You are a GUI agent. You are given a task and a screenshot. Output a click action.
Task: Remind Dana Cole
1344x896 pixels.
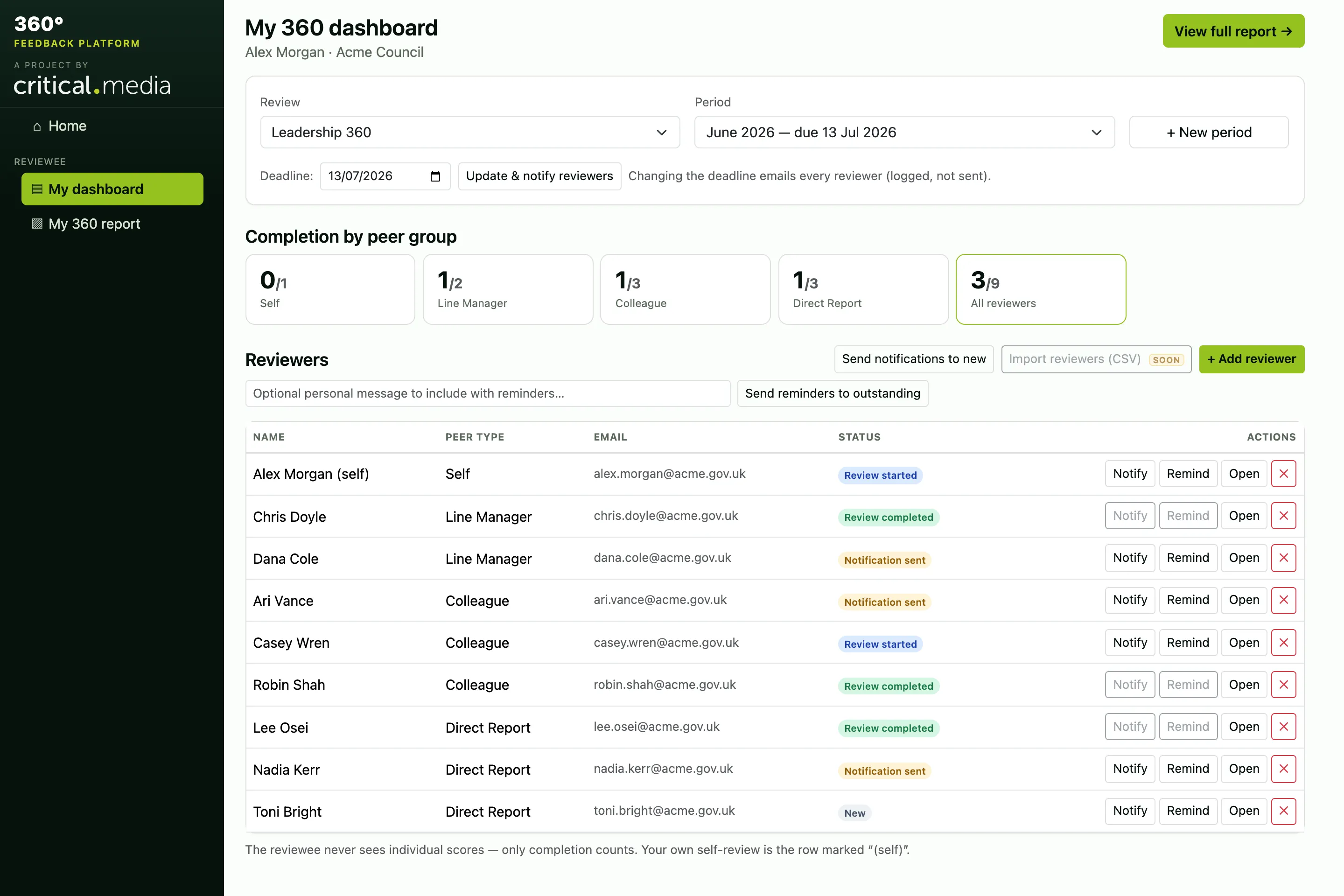[1188, 558]
